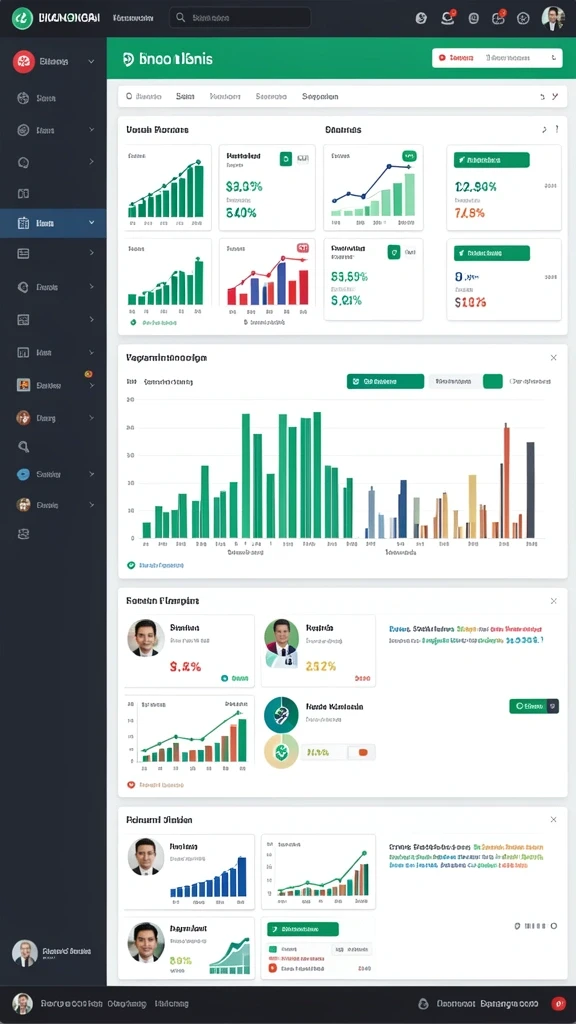Click the green badge on the blue line chart card
576x1024 pixels.
[409, 156]
